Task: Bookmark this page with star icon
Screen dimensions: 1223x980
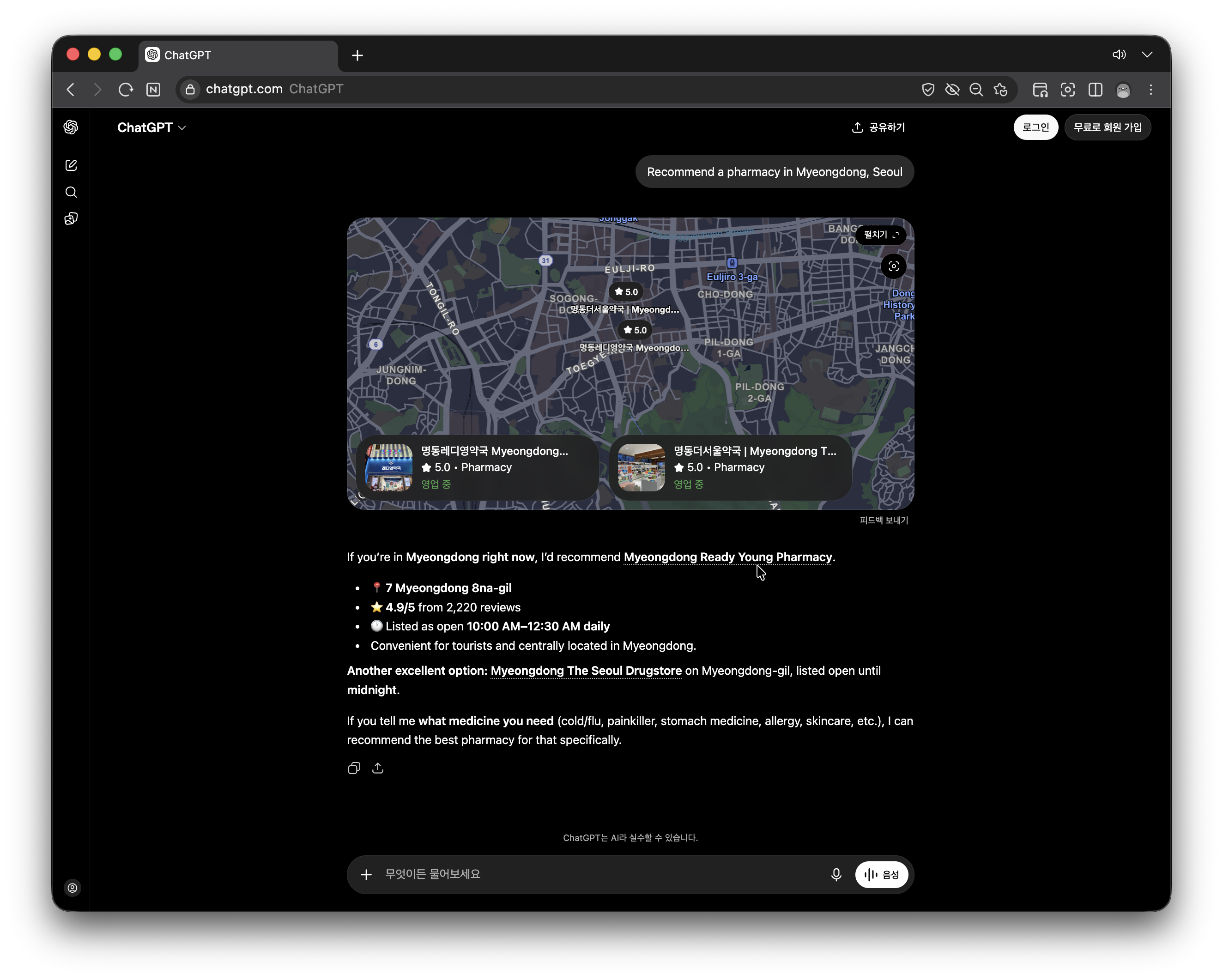Action: (x=1001, y=90)
